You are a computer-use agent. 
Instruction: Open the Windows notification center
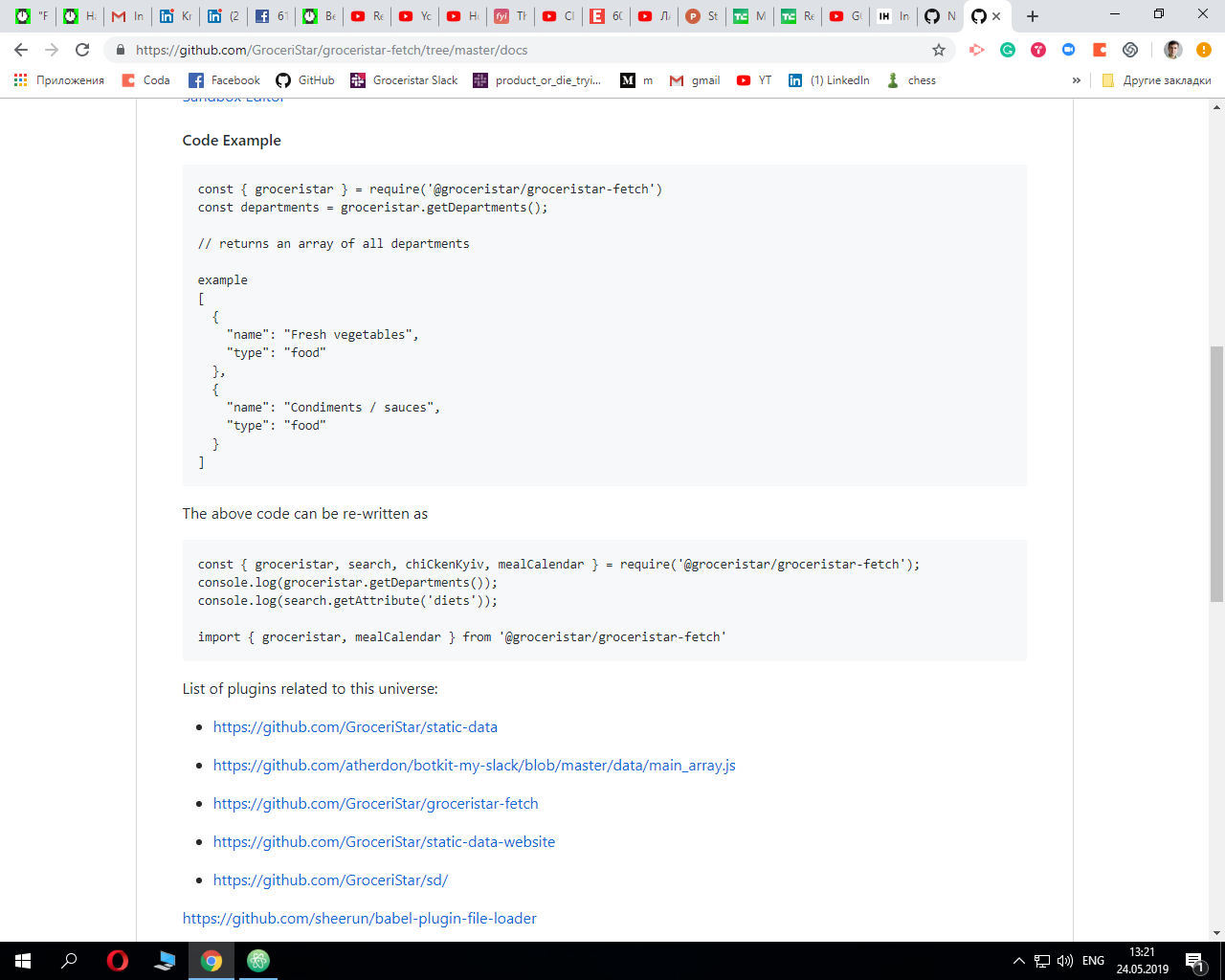[x=1195, y=961]
